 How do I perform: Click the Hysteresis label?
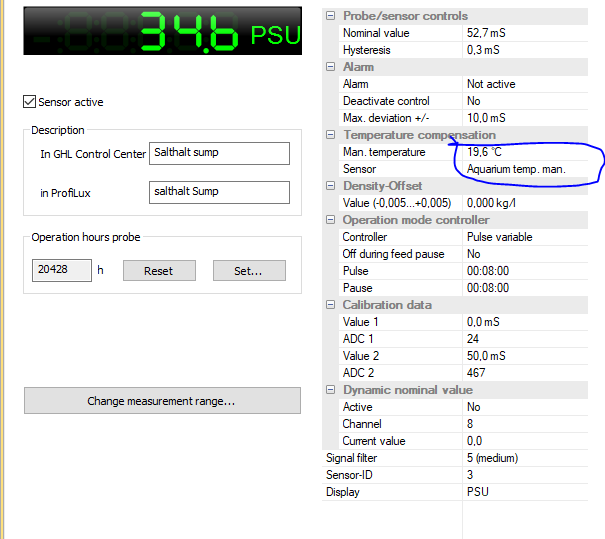[x=367, y=50]
